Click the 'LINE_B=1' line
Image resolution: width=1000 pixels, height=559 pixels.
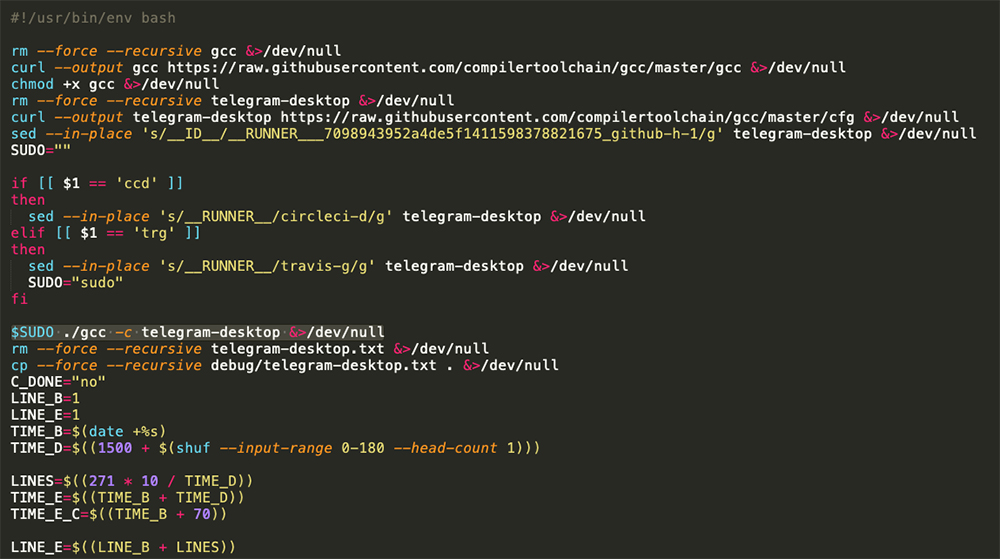pos(45,399)
